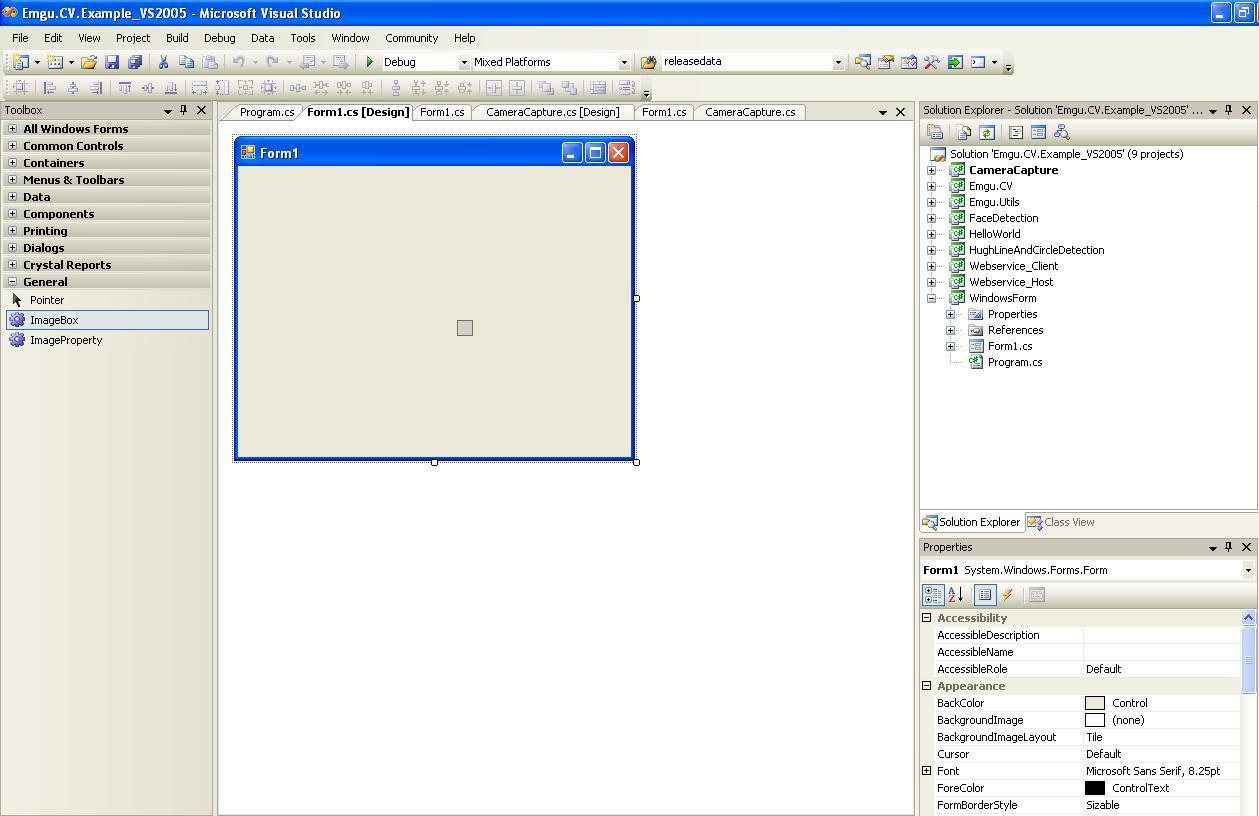Switch to the Class View tab
This screenshot has width=1259, height=816.
(1061, 522)
